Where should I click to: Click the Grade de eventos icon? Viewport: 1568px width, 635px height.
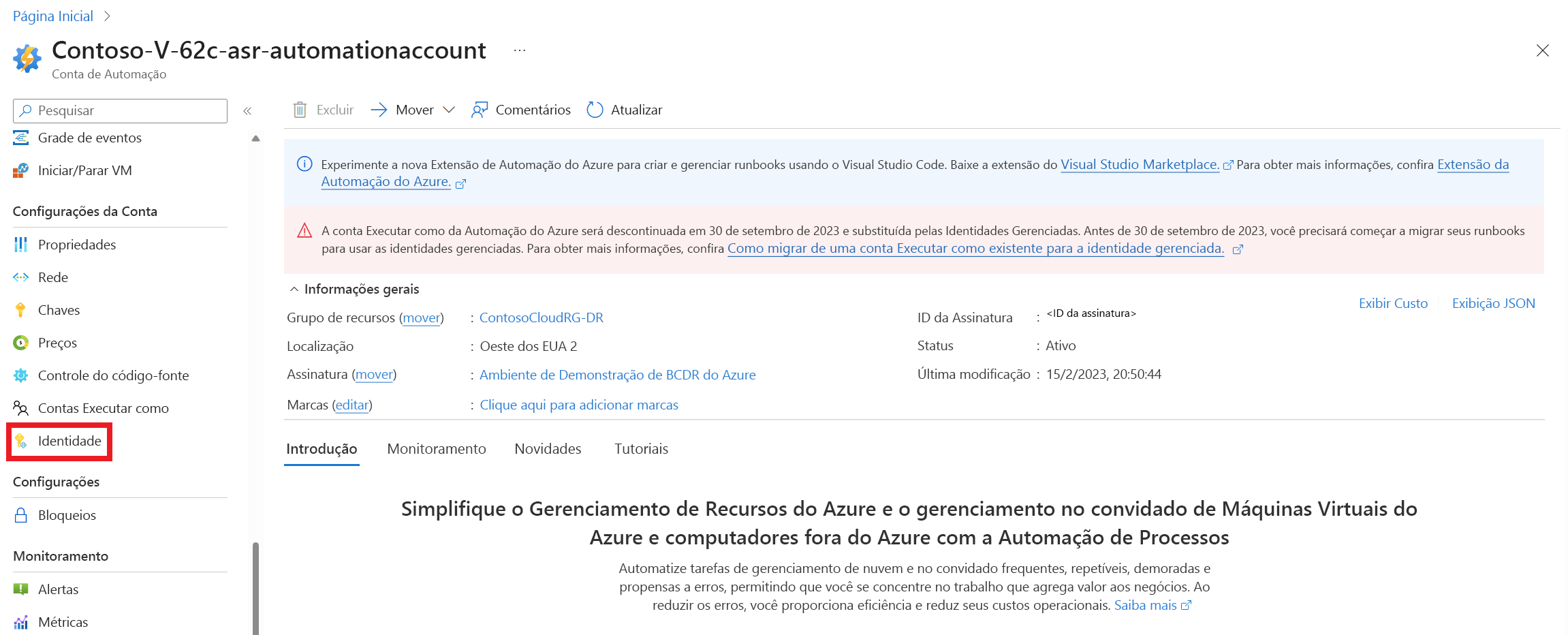(x=21, y=138)
